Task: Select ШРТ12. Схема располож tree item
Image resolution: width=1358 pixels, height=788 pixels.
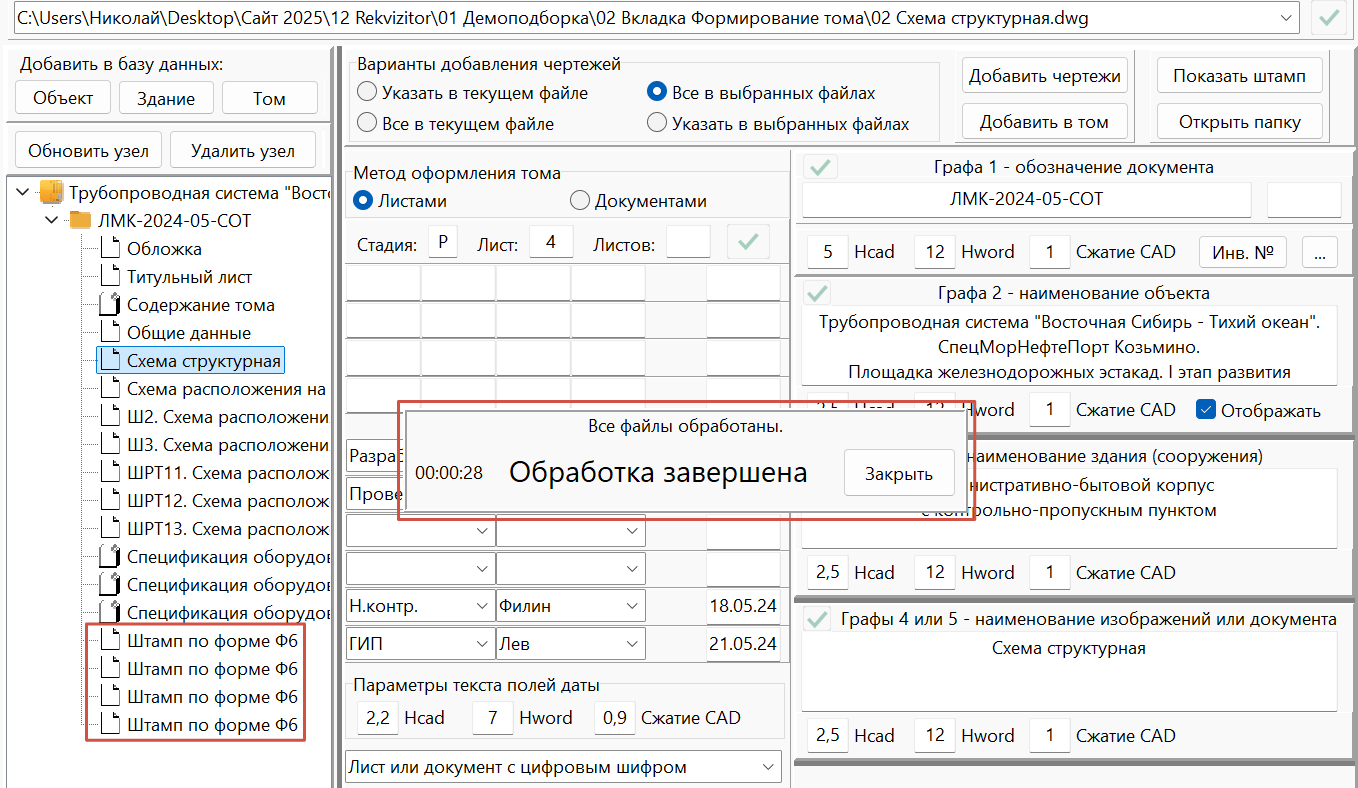Action: click(x=227, y=501)
